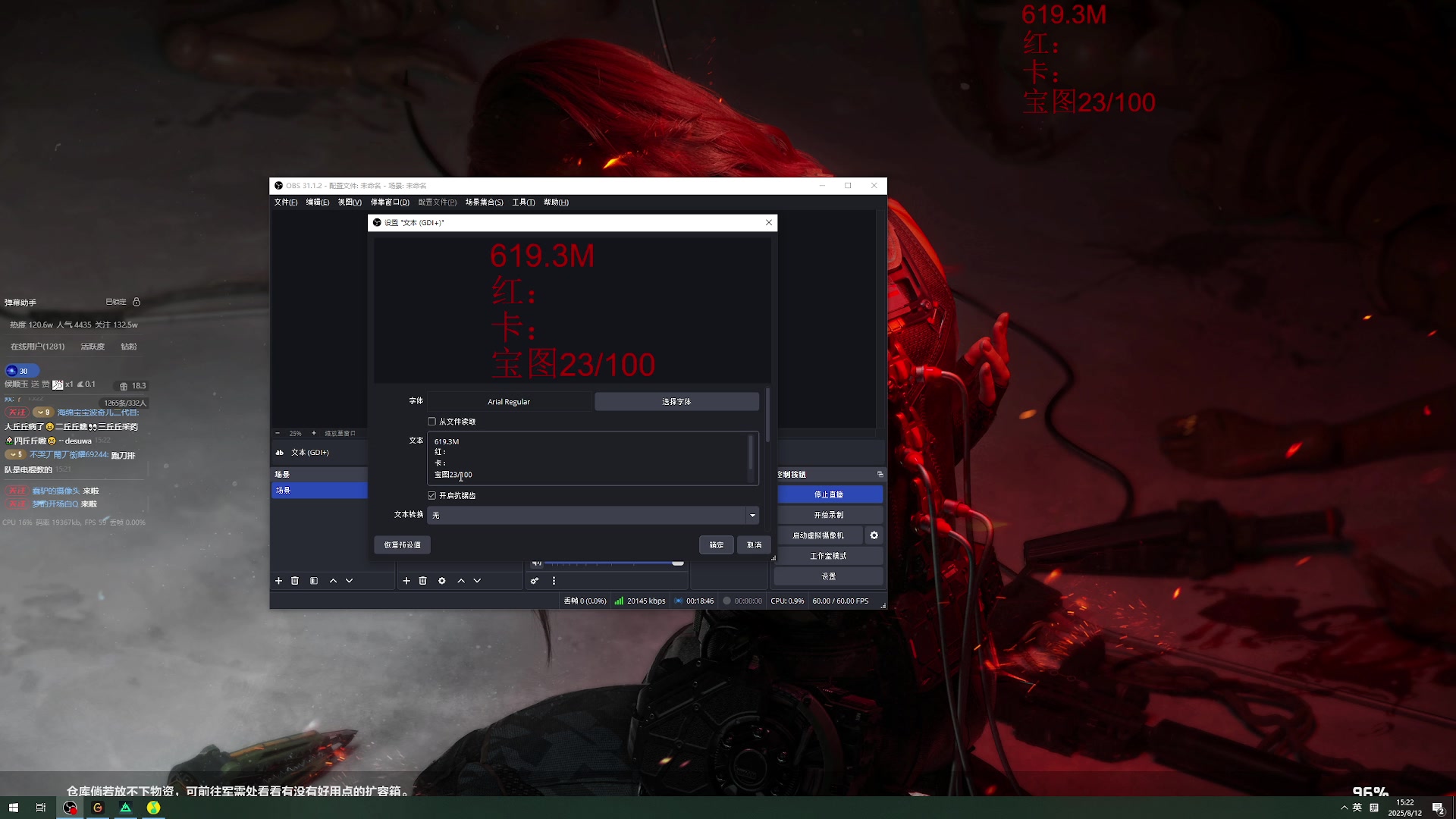Mute audio with speaker icon in mixer
Screen dimensions: 1456x819
(x=536, y=563)
